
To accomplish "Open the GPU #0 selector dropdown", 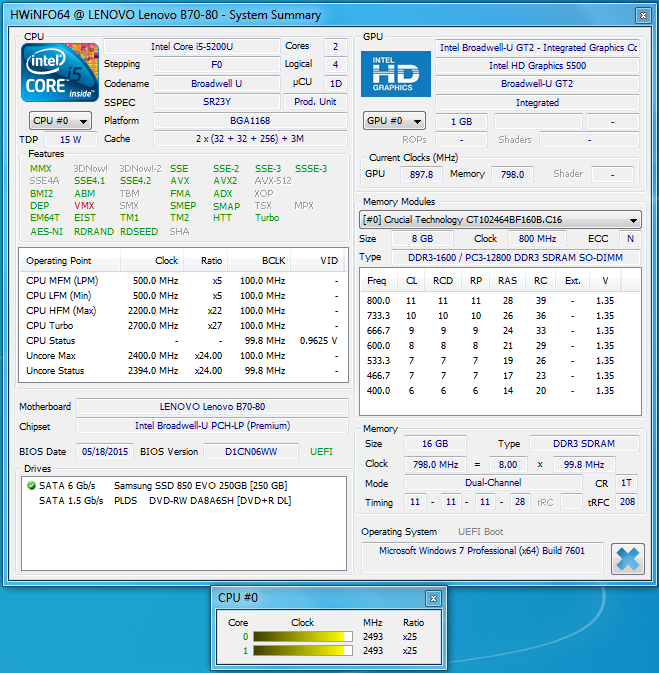I will coord(396,121).
